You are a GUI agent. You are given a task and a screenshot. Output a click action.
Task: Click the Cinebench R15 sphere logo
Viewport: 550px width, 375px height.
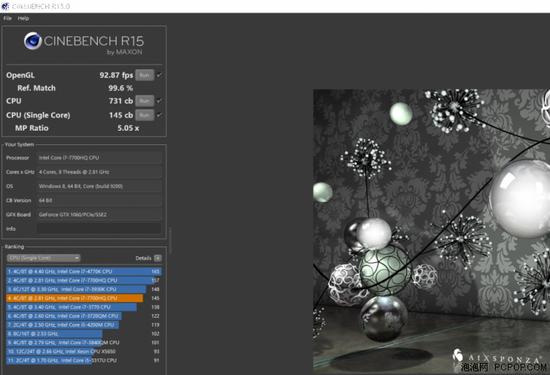click(x=33, y=41)
